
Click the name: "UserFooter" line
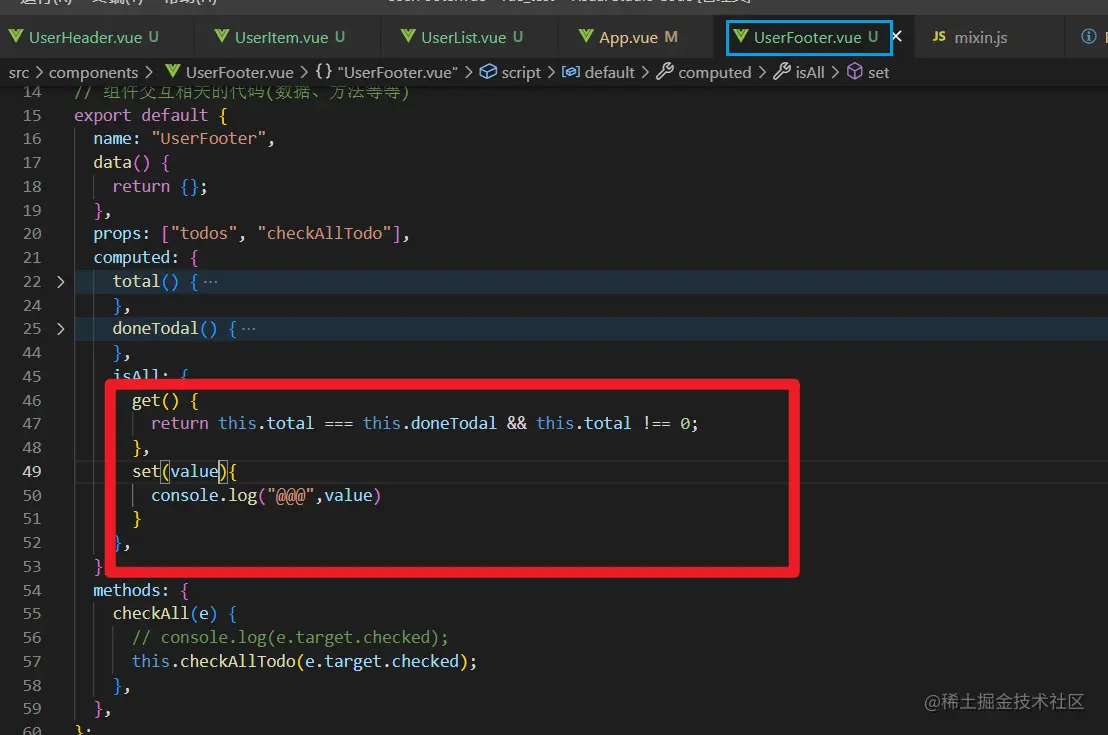click(184, 139)
